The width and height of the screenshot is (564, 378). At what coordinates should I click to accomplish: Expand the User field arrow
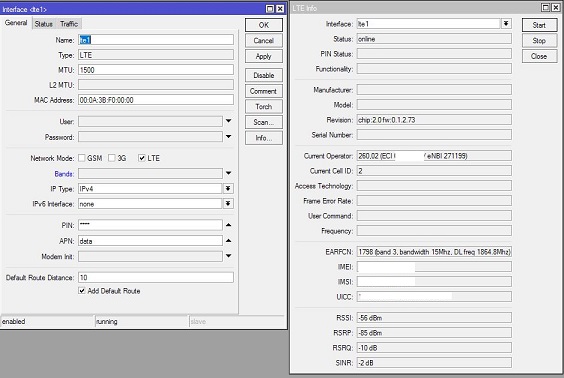click(x=228, y=121)
